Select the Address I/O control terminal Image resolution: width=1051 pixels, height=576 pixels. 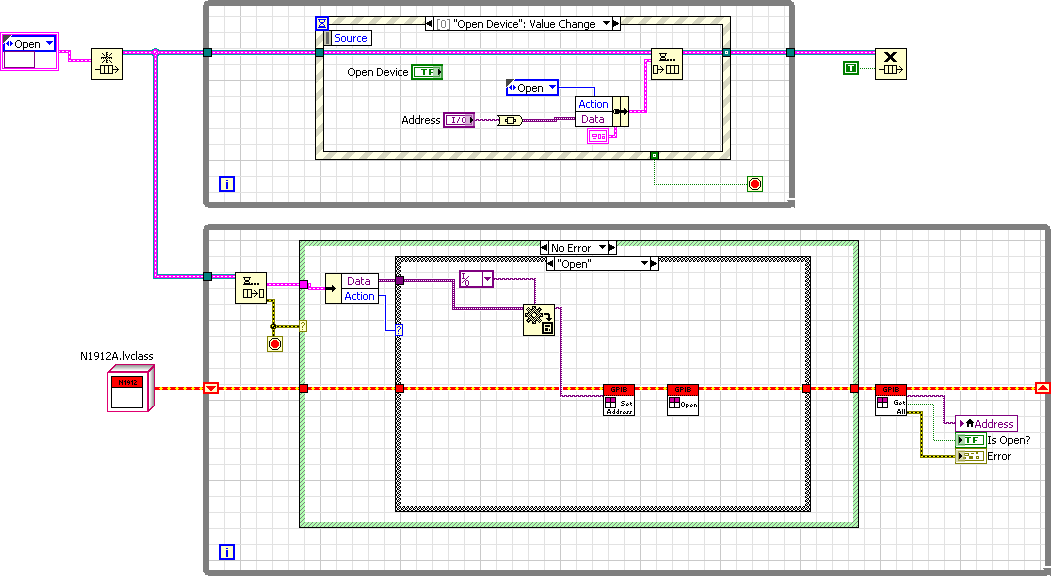click(459, 120)
